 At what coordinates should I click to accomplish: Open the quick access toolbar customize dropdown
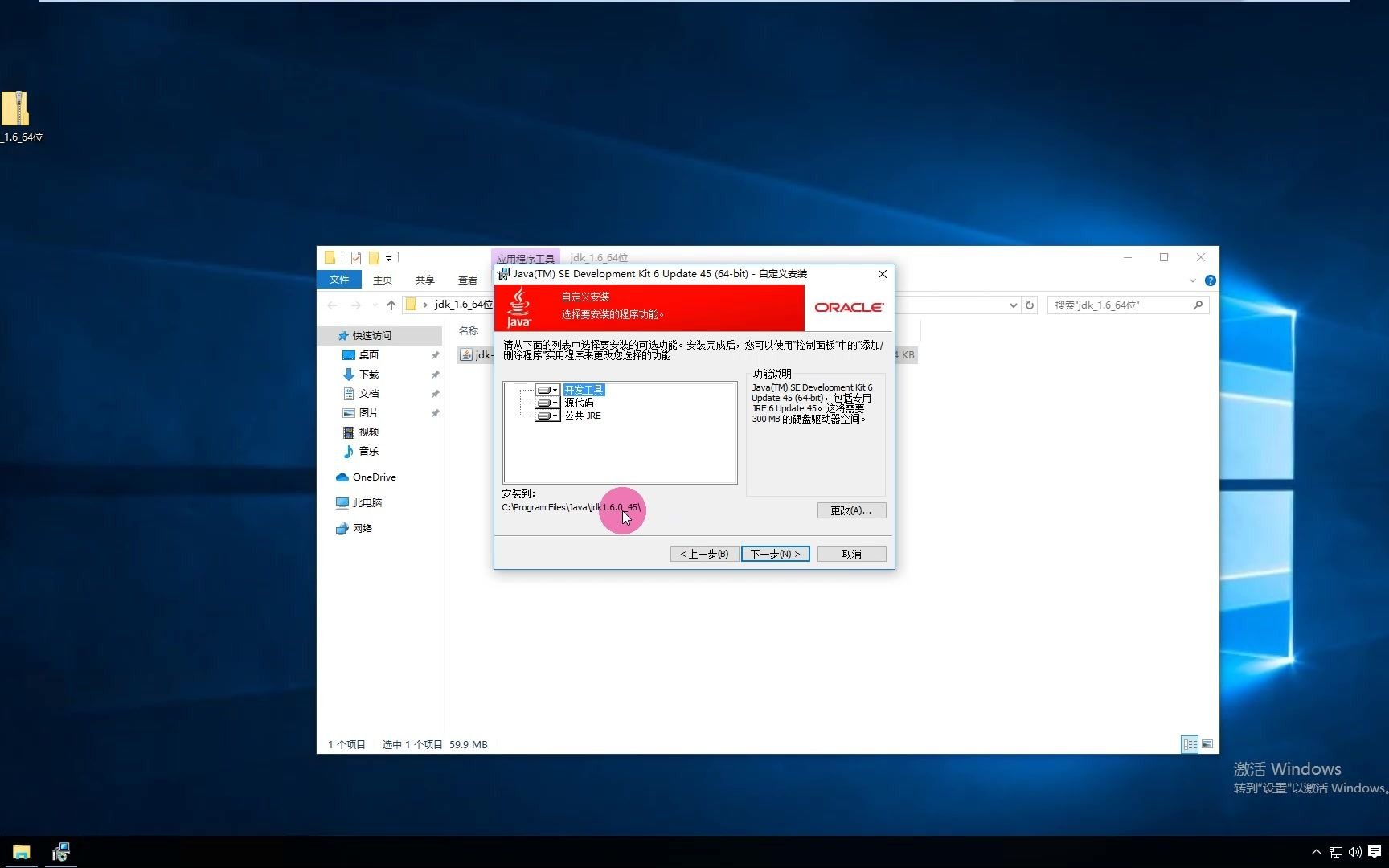[x=388, y=258]
